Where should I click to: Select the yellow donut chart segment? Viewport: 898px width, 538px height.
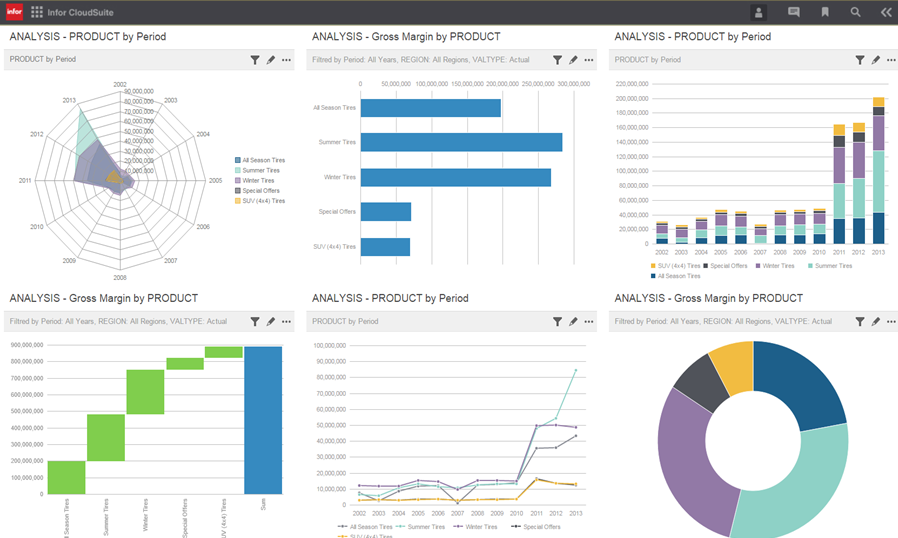[x=733, y=367]
